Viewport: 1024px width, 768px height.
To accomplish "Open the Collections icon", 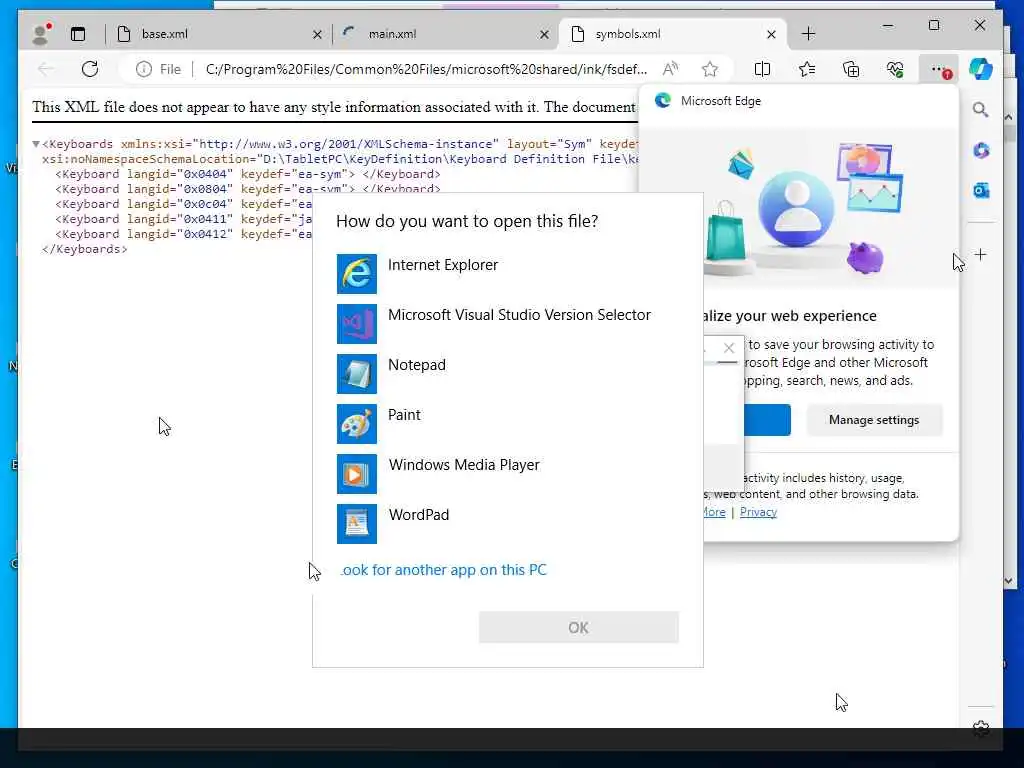I will (x=851, y=69).
